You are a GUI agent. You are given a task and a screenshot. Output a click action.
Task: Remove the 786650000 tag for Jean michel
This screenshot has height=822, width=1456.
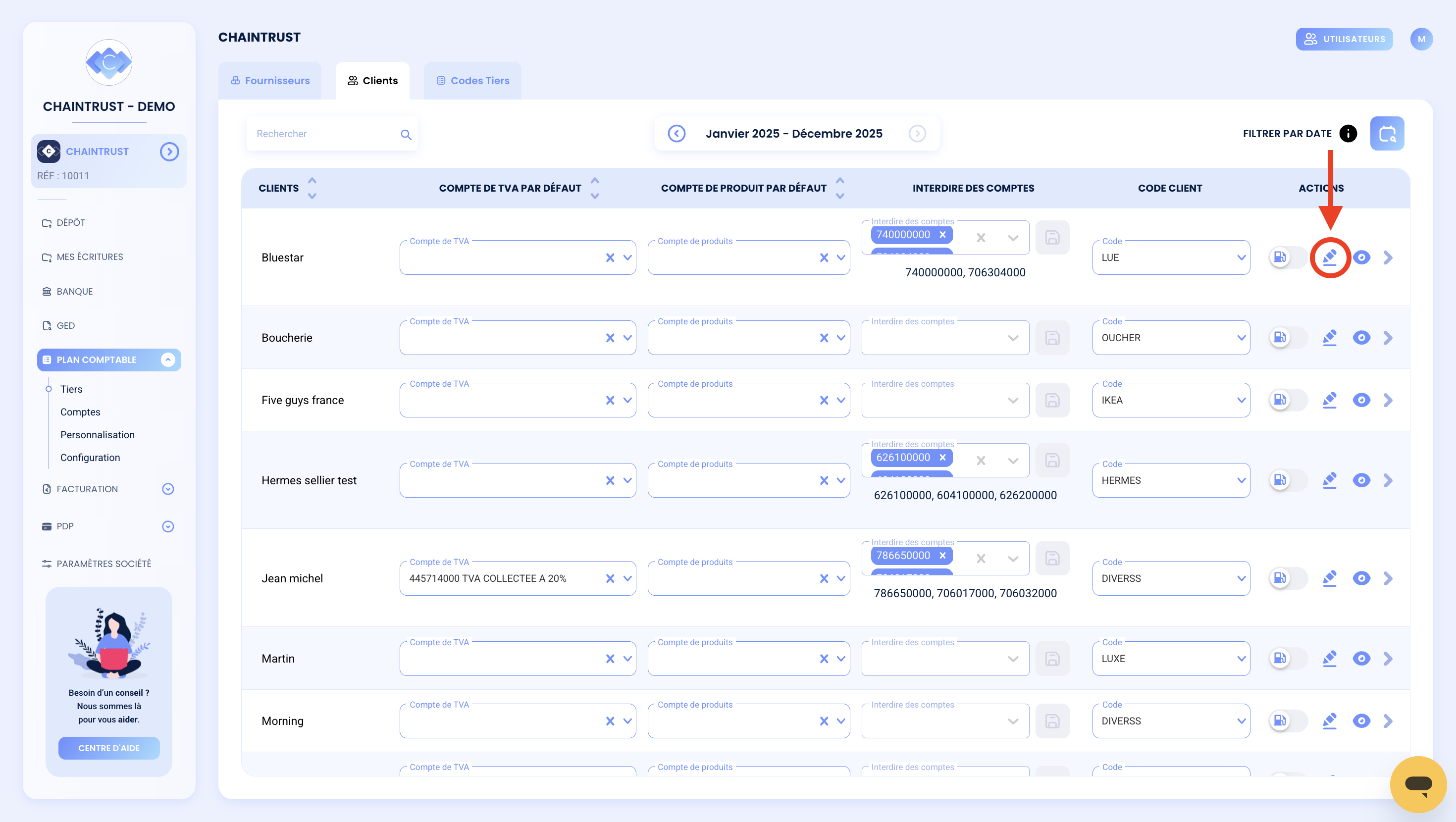[x=942, y=555]
